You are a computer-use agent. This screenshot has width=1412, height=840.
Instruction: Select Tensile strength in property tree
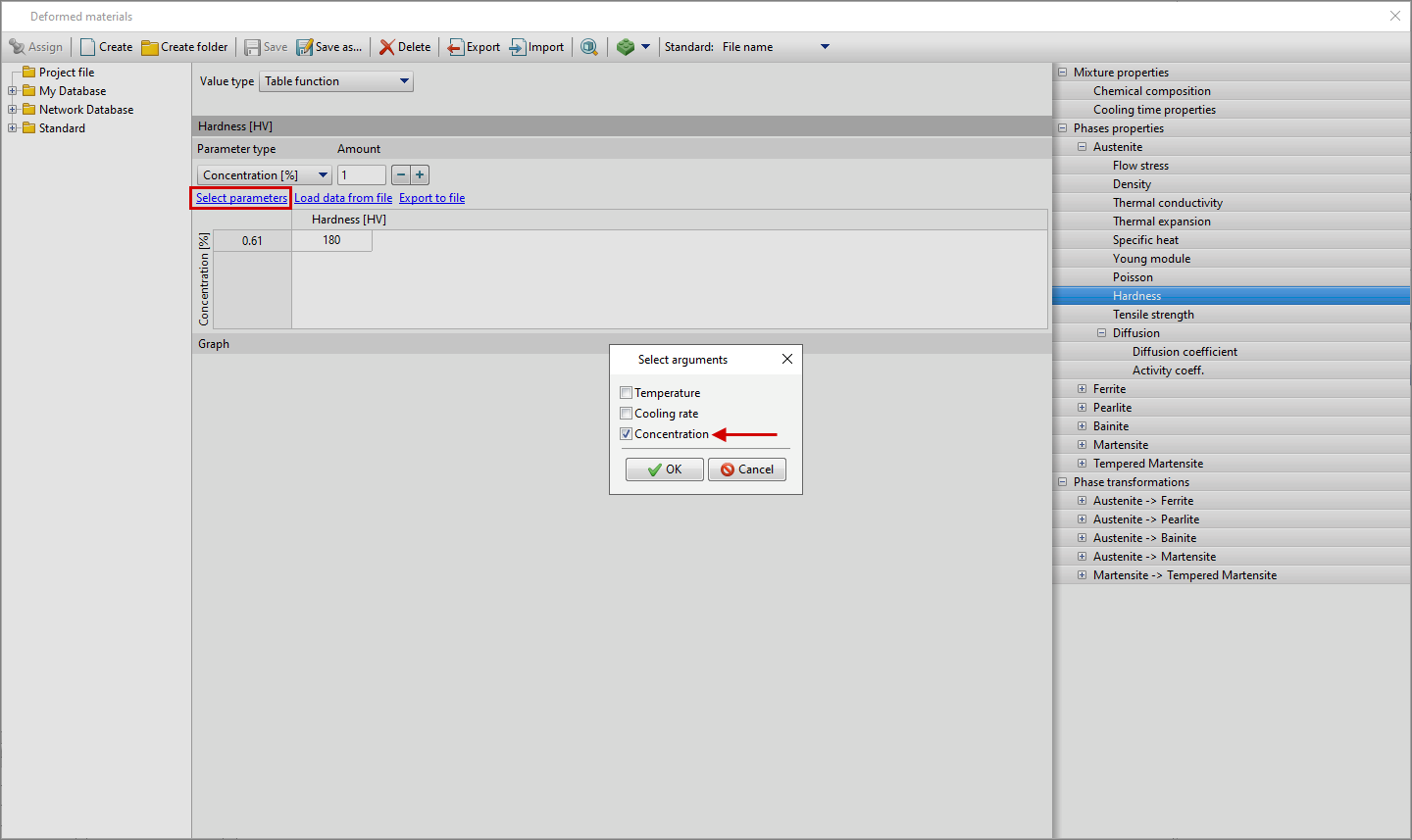[x=1153, y=315]
